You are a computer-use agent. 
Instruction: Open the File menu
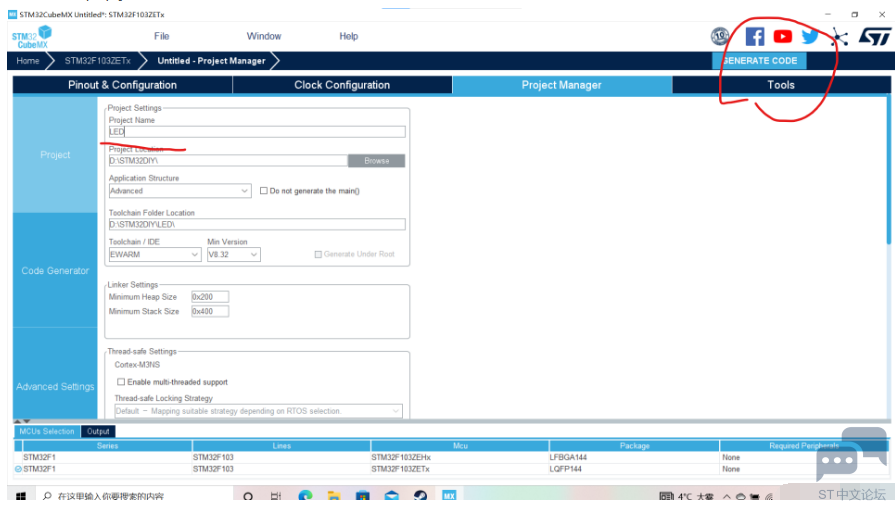(162, 36)
